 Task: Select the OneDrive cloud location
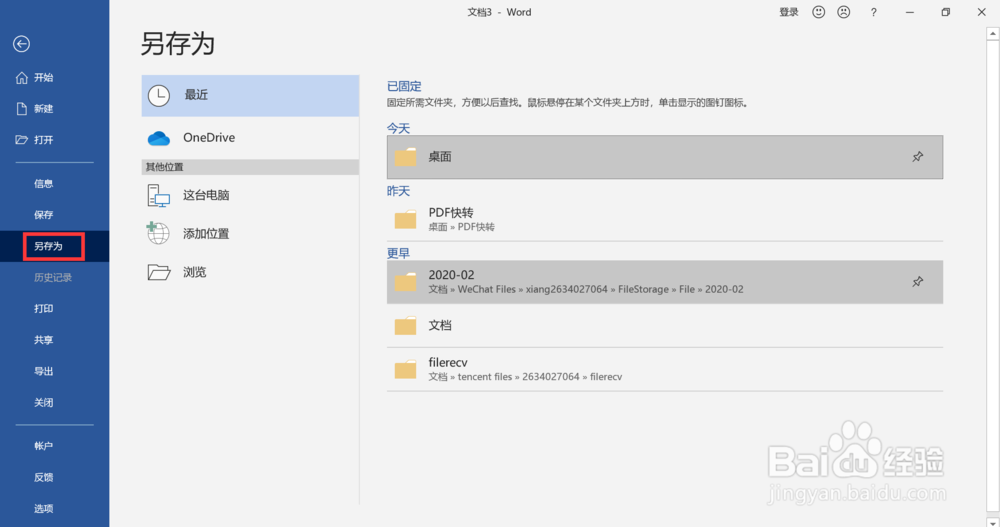pyautogui.click(x=250, y=137)
